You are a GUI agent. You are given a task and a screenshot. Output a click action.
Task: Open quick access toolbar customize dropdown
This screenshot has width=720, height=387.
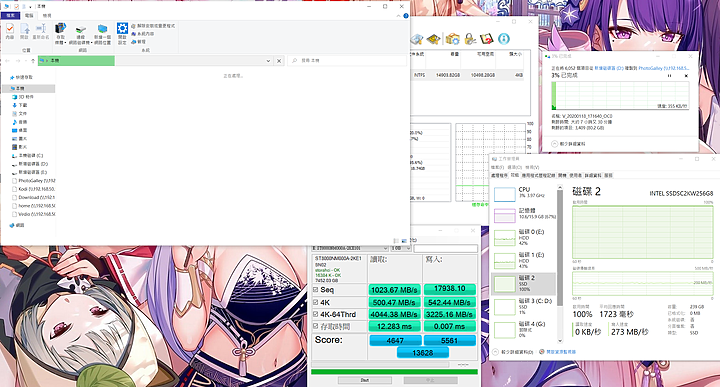click(30, 7)
